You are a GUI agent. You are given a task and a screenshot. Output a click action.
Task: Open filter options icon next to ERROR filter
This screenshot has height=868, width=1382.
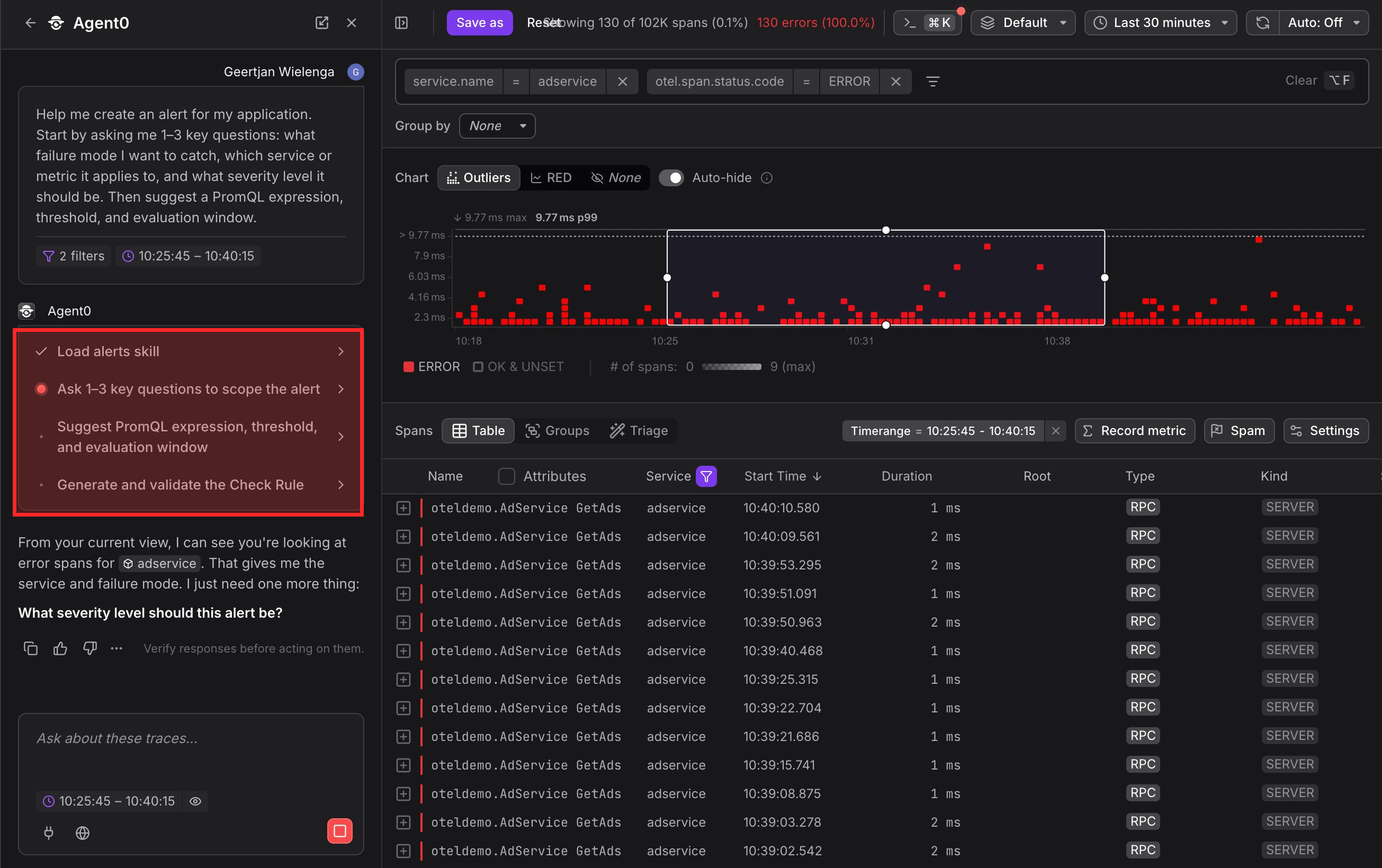(x=932, y=82)
